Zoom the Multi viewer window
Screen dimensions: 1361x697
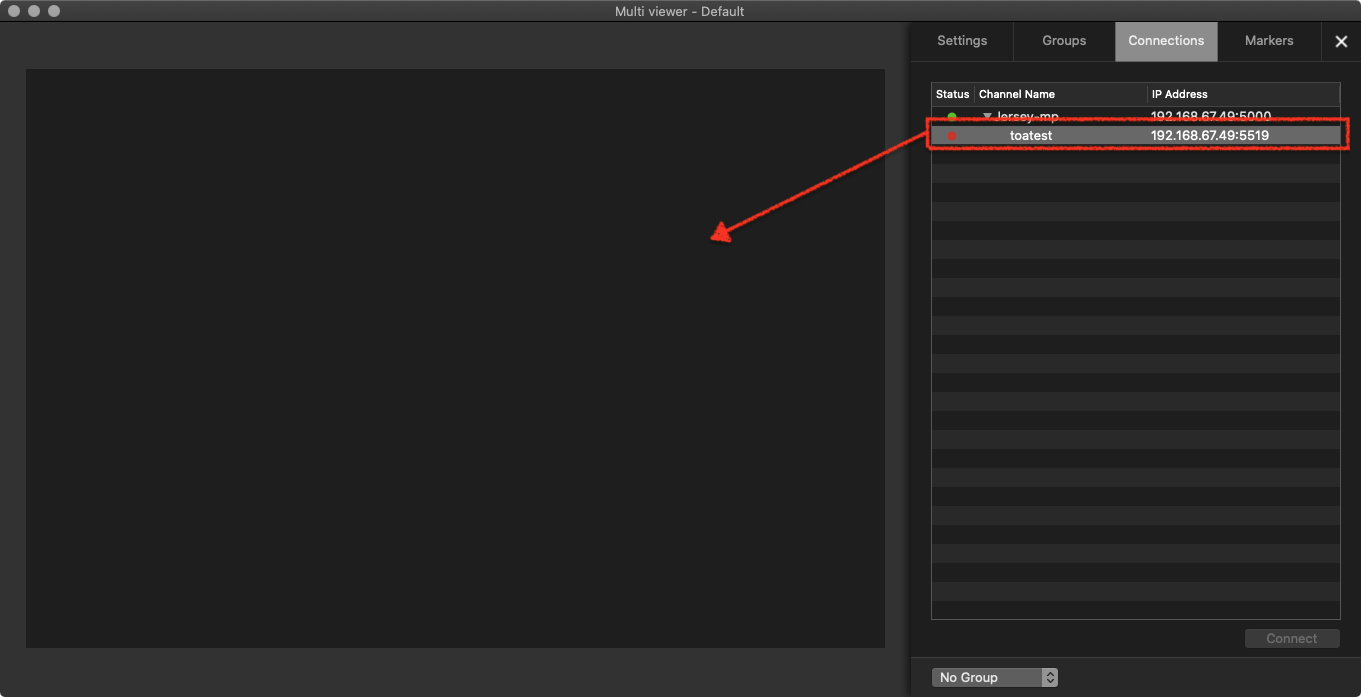tap(54, 11)
